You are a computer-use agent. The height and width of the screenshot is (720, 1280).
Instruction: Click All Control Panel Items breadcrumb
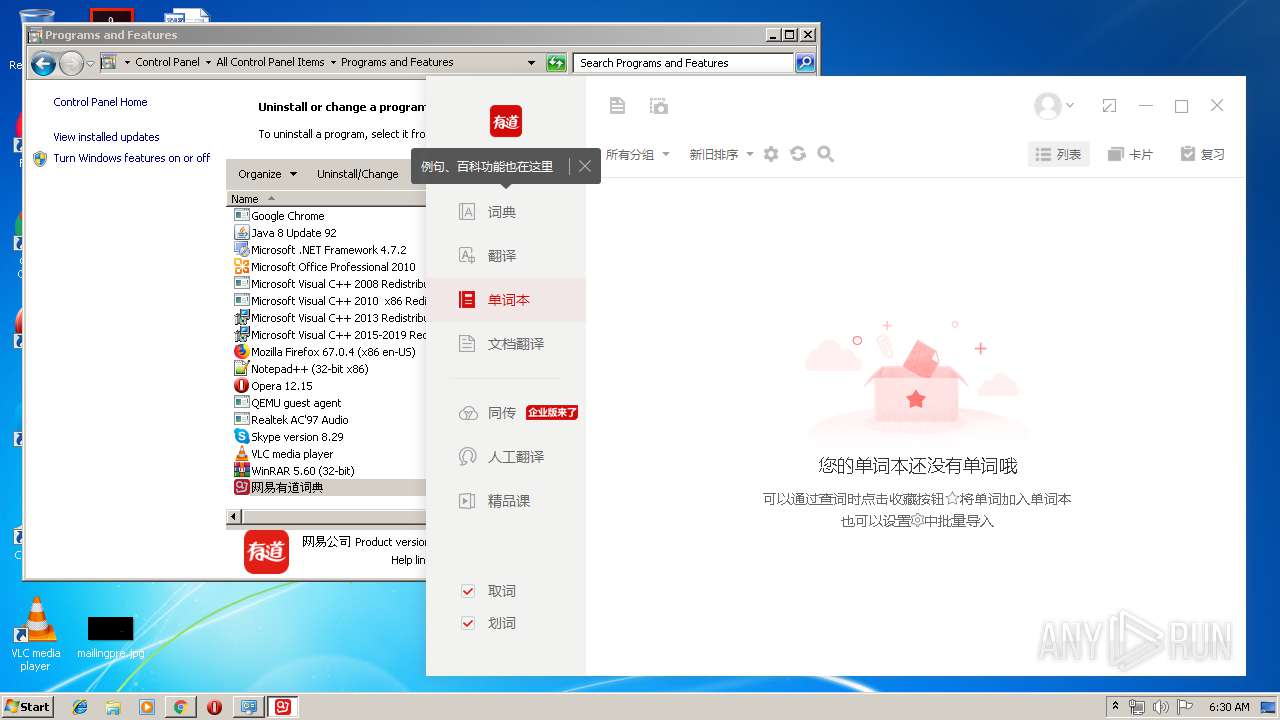point(270,62)
